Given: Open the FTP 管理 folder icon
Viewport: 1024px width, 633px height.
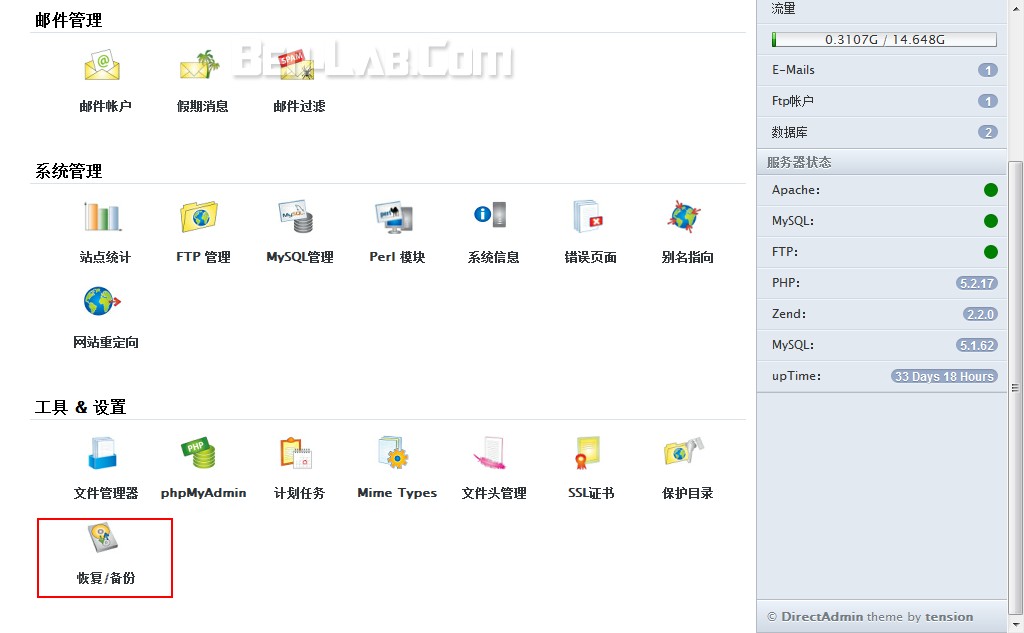Looking at the screenshot, I should (x=199, y=216).
